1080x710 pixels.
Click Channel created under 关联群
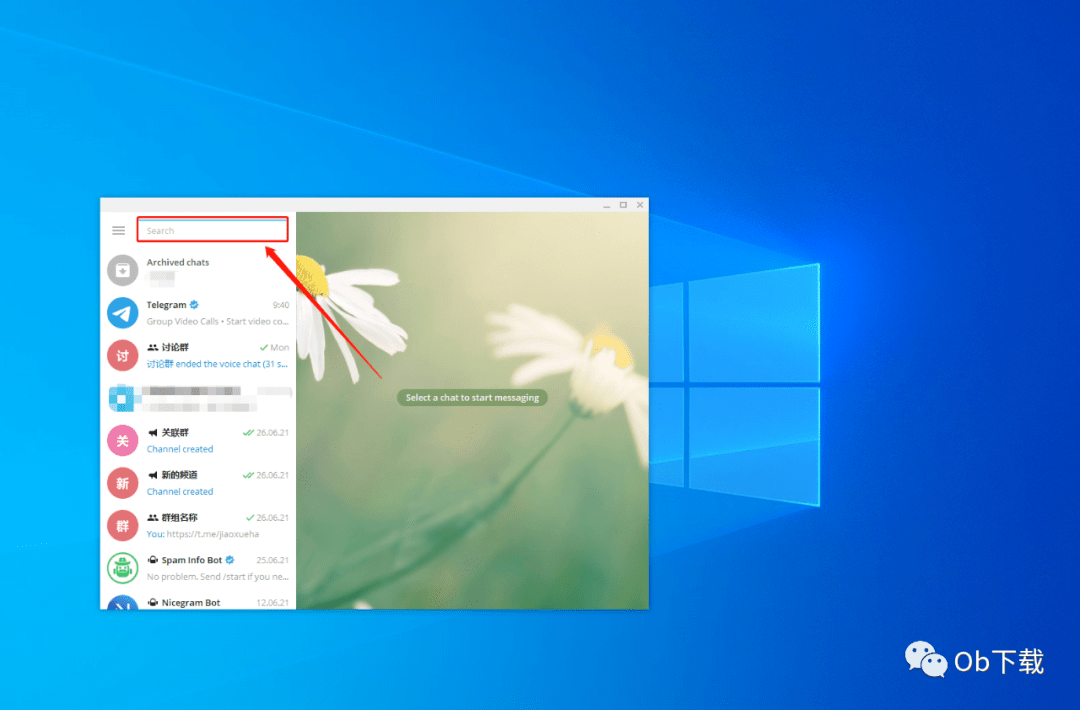(180, 449)
